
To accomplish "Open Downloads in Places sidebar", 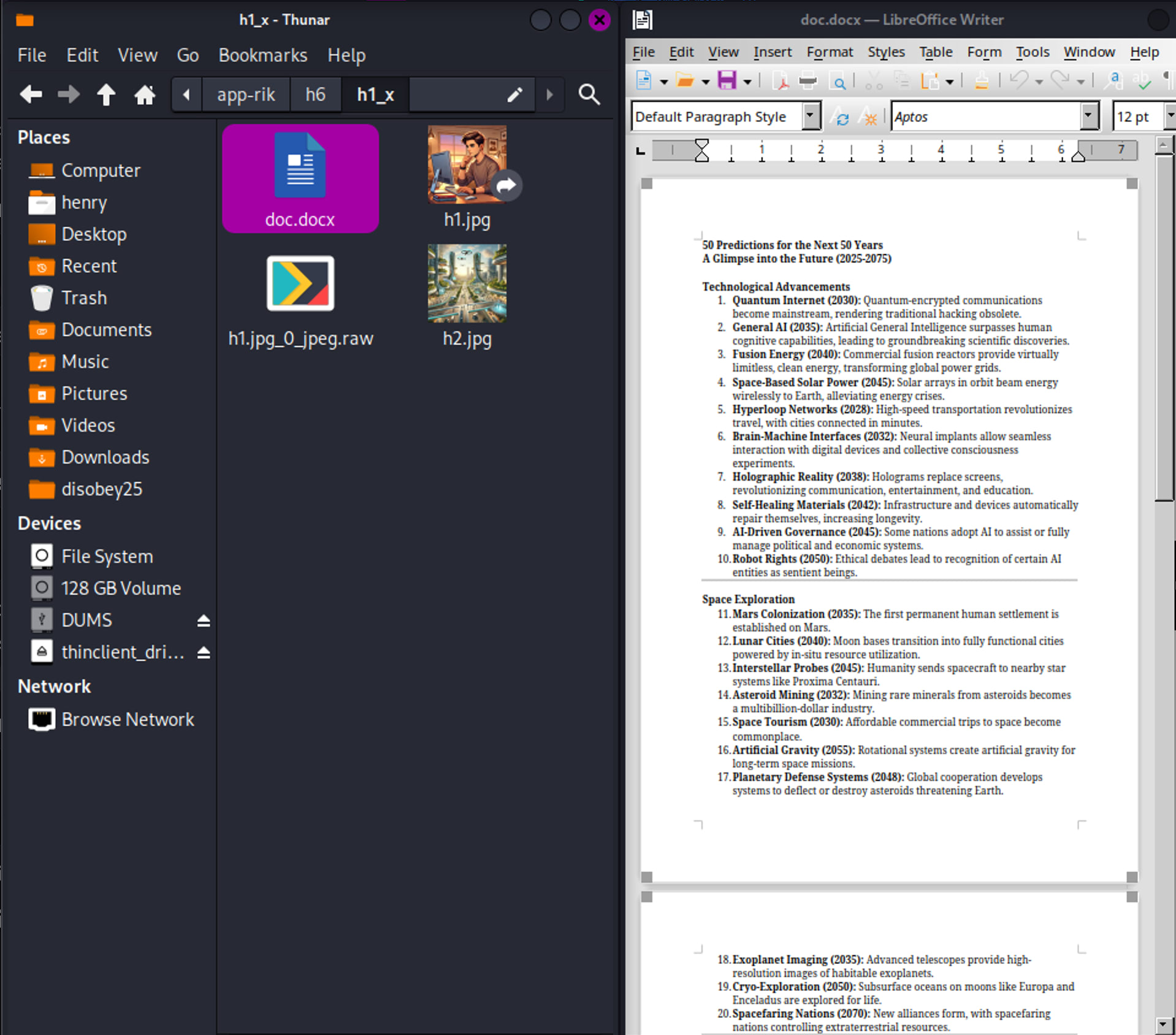I will 105,457.
